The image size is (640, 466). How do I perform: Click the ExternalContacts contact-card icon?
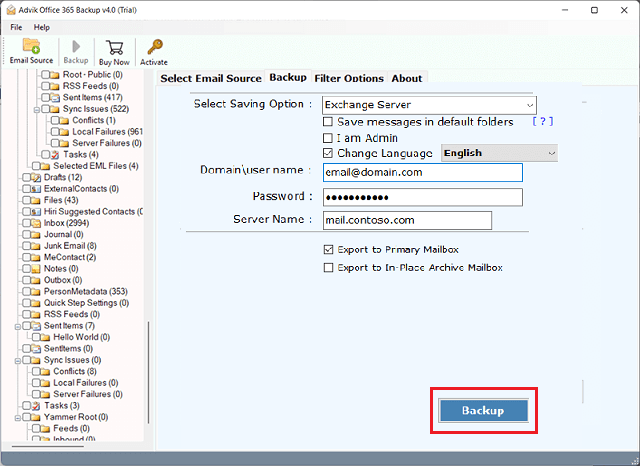[x=37, y=189]
